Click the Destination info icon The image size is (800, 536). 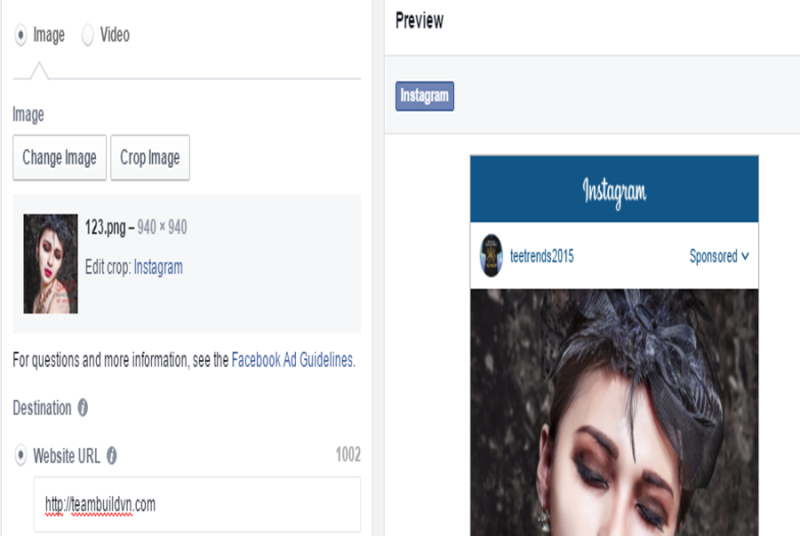pos(83,407)
